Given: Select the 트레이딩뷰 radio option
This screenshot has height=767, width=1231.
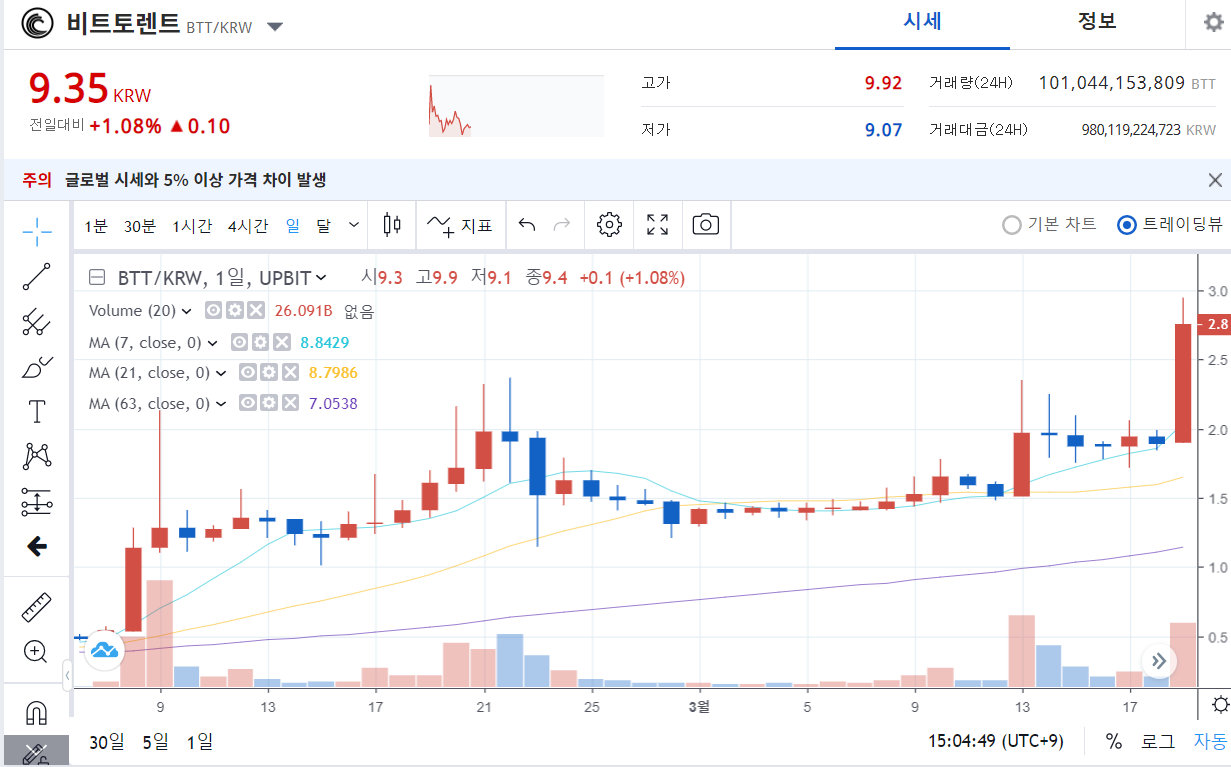Looking at the screenshot, I should (1169, 225).
